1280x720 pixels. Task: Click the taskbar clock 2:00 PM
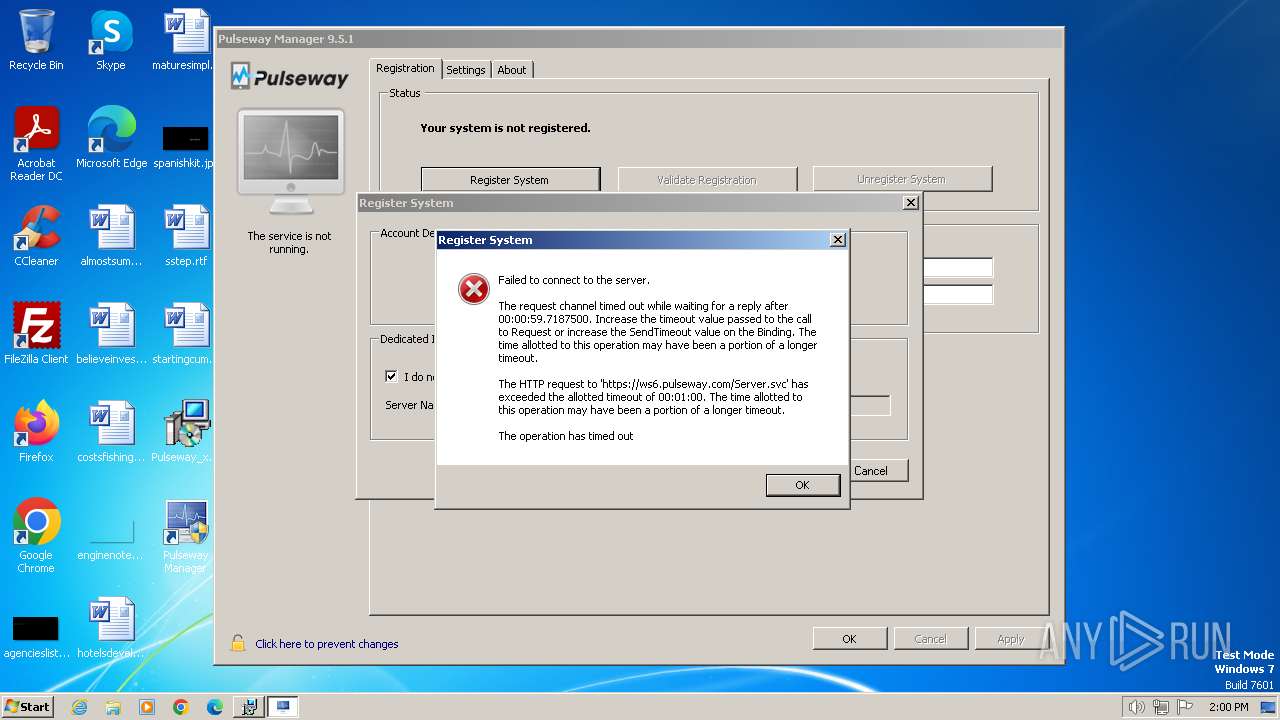pos(1228,707)
